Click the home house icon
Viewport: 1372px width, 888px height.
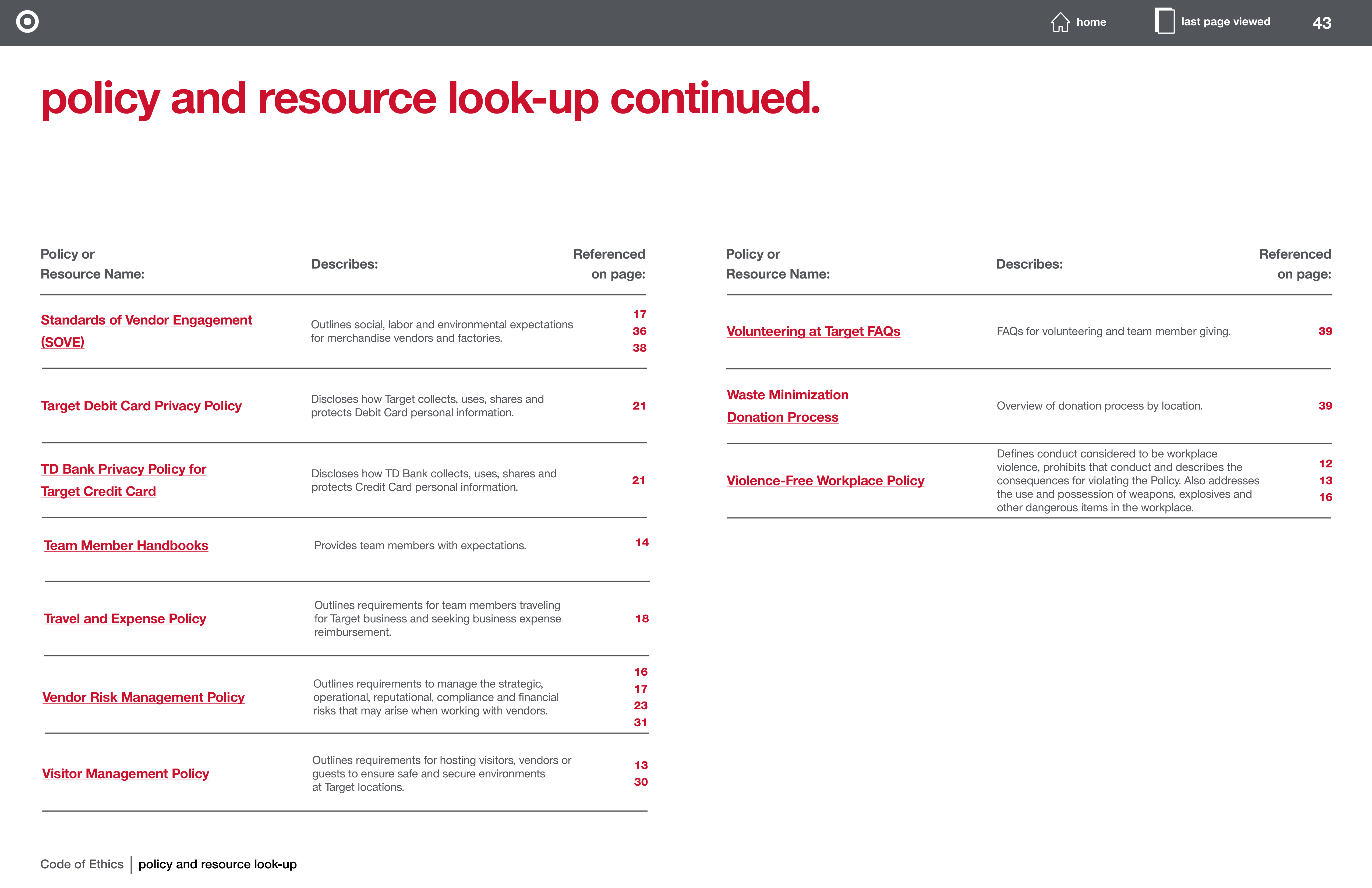(x=1060, y=22)
